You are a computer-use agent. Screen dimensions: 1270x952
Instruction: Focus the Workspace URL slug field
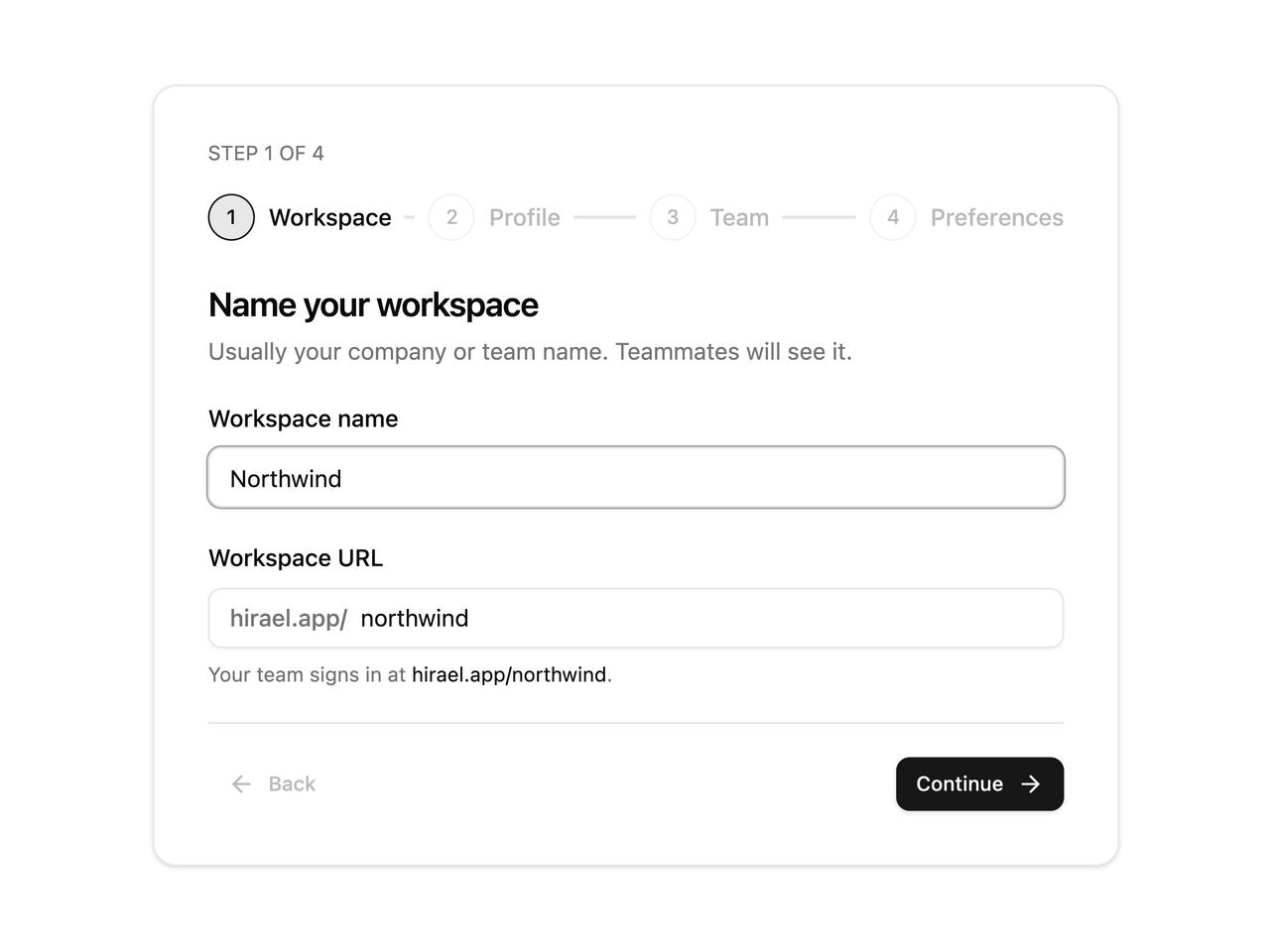(x=705, y=618)
